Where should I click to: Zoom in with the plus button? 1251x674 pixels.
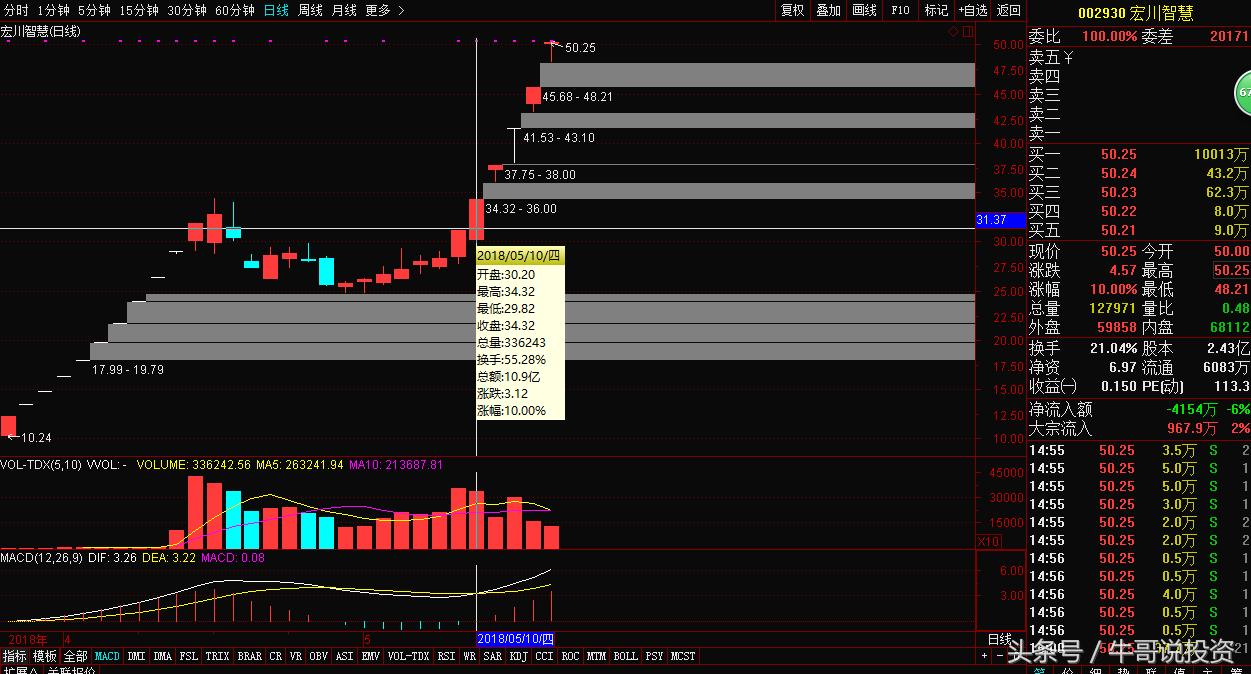[x=984, y=656]
